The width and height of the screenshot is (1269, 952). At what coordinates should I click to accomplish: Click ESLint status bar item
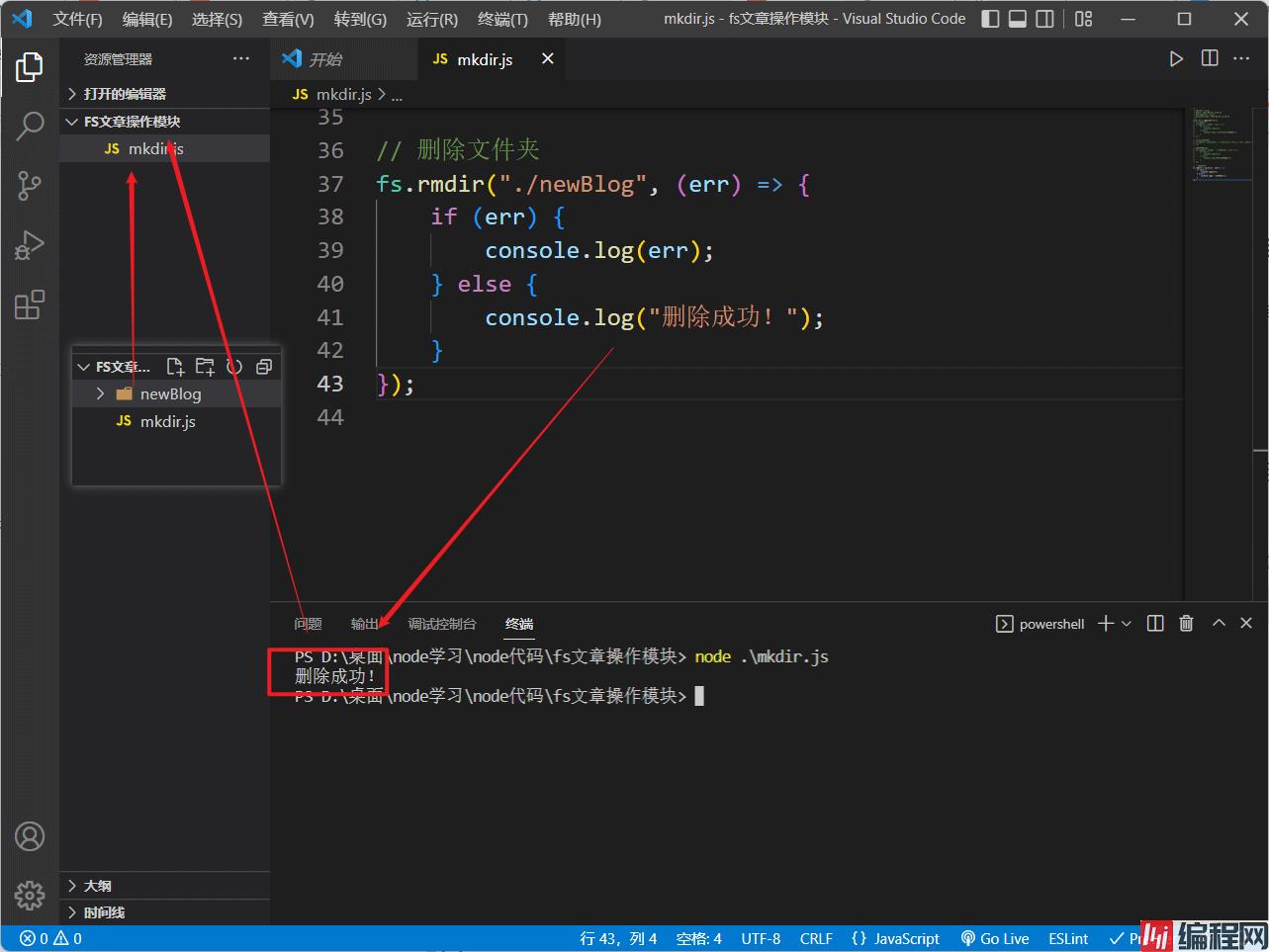1068,938
